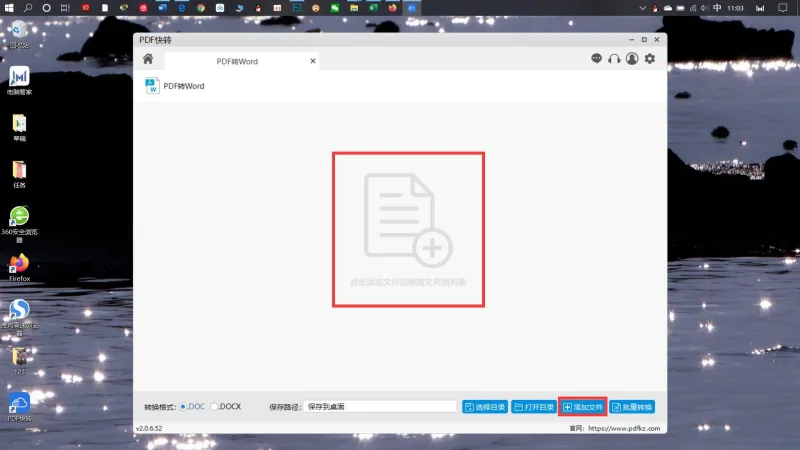Launch Firefox from the desktop
The height and width of the screenshot is (450, 800).
pos(19,268)
